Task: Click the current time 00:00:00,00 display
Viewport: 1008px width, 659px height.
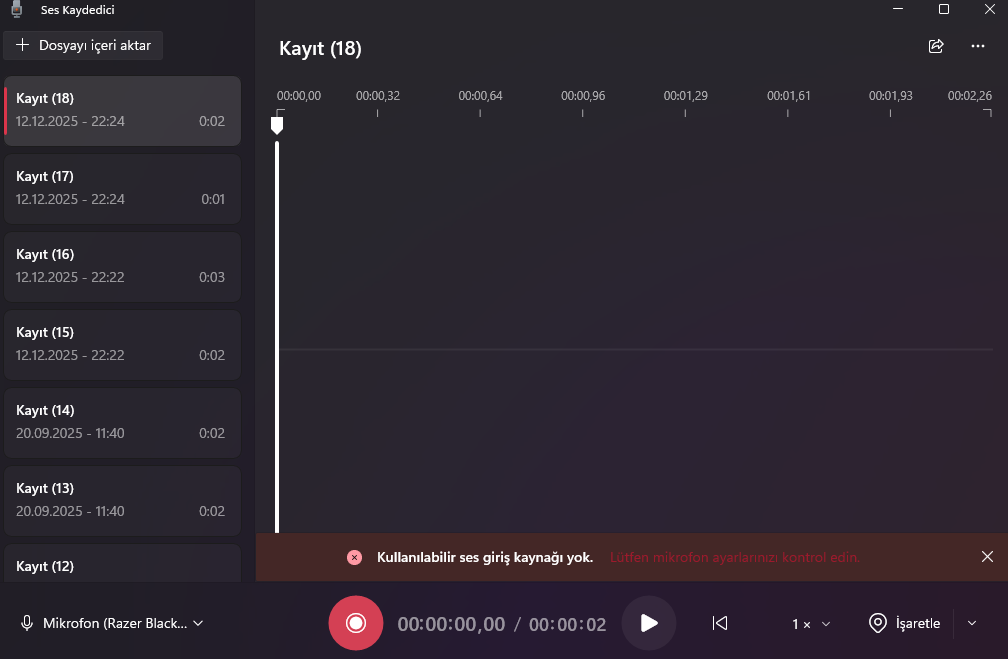Action: point(451,624)
